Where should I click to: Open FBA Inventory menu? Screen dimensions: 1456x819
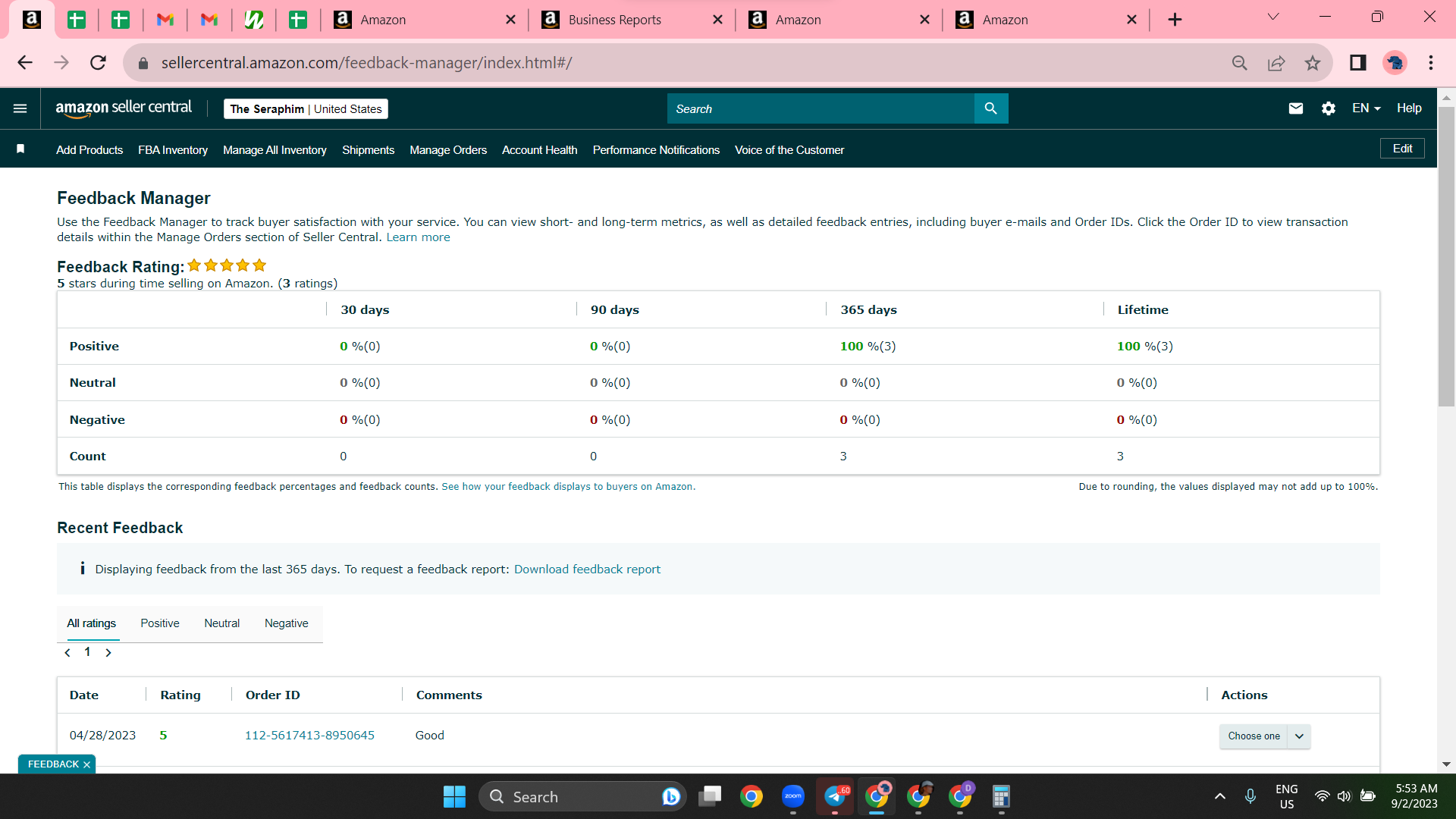click(x=173, y=150)
